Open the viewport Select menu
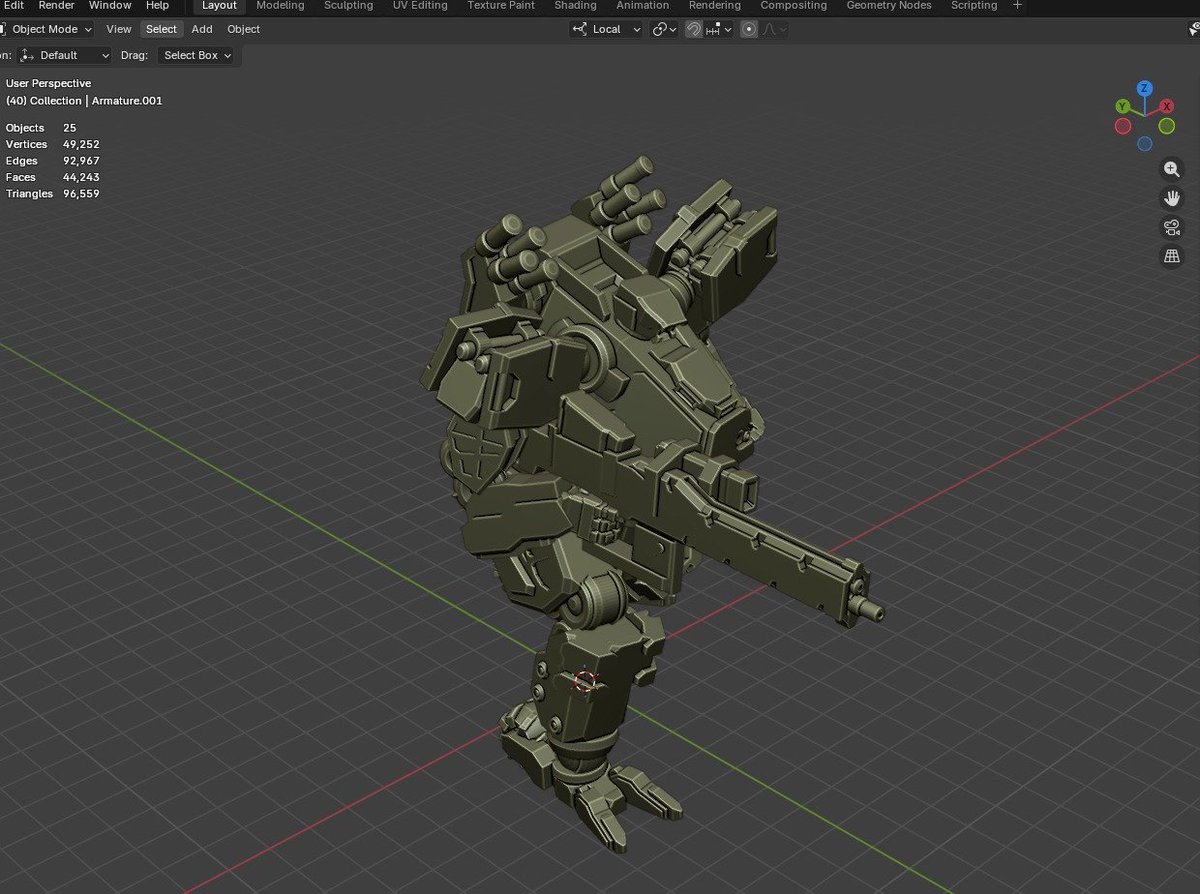The image size is (1200, 894). click(161, 29)
